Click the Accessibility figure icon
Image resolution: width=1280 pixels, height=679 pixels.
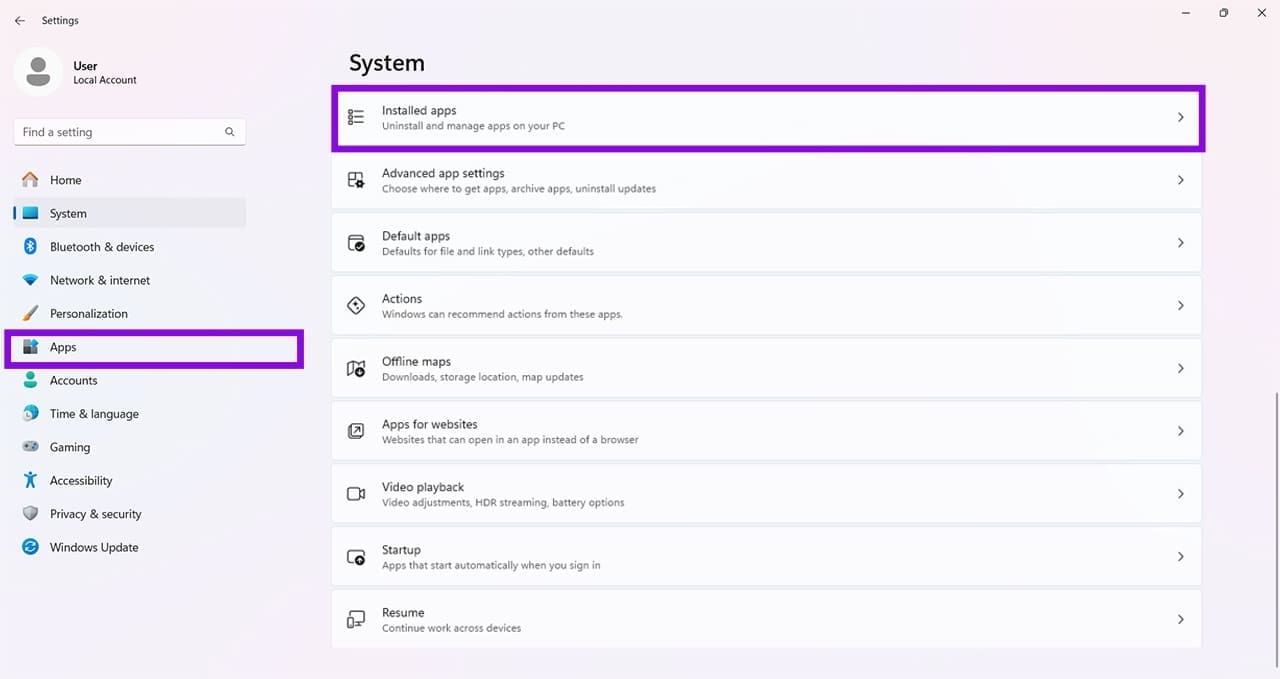[x=30, y=480]
